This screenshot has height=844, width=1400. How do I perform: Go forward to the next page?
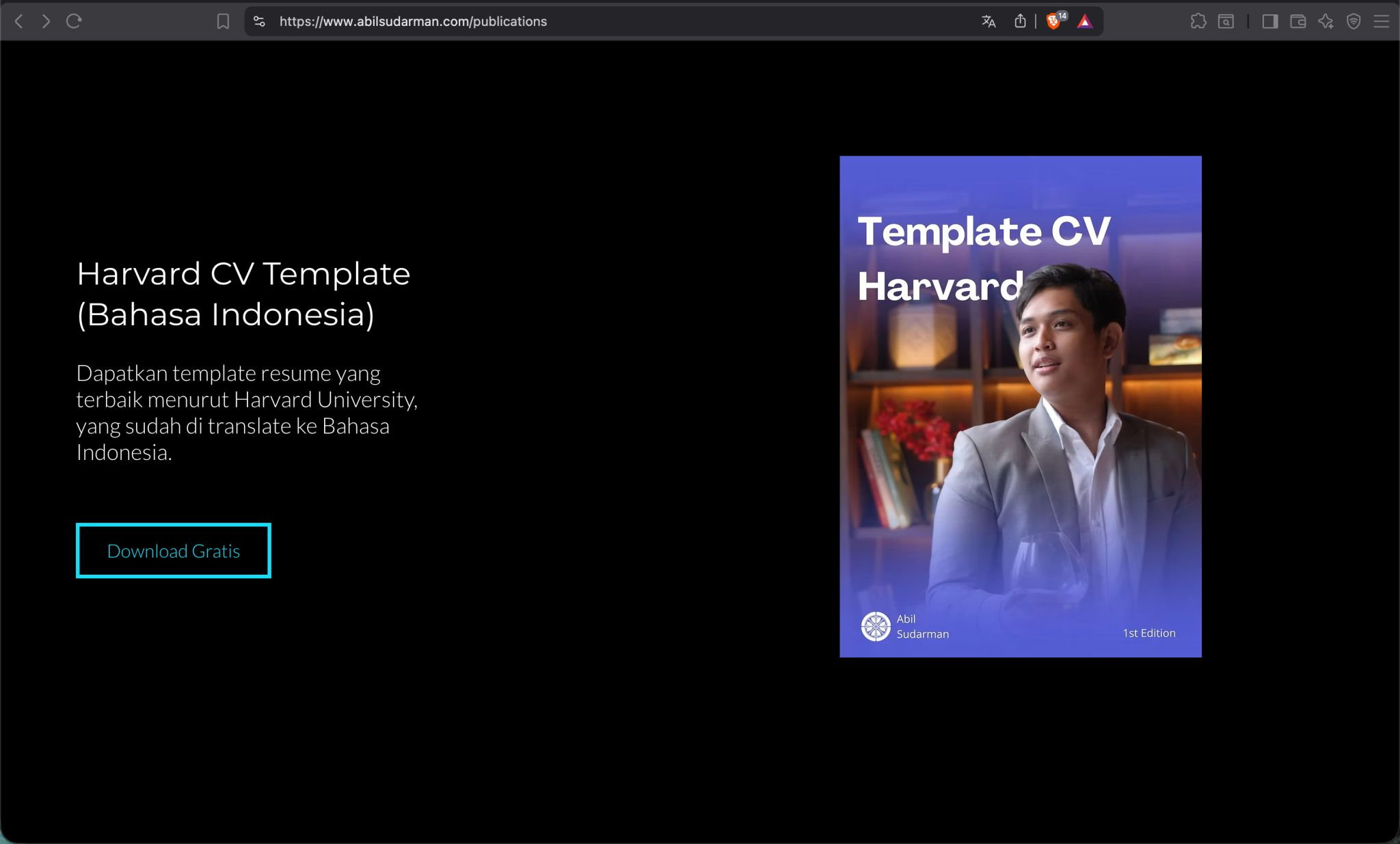click(x=46, y=21)
